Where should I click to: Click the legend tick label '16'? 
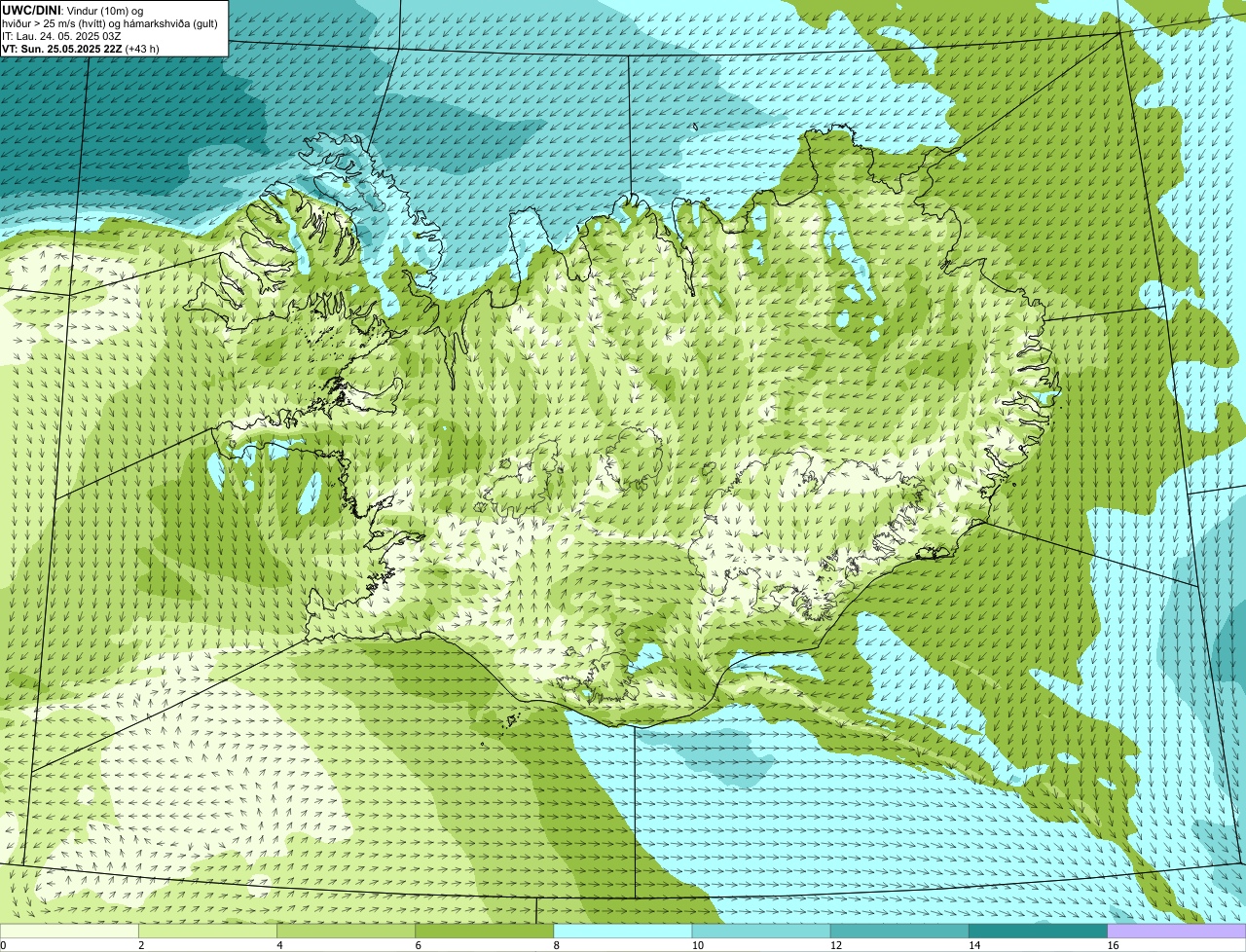point(1113,945)
